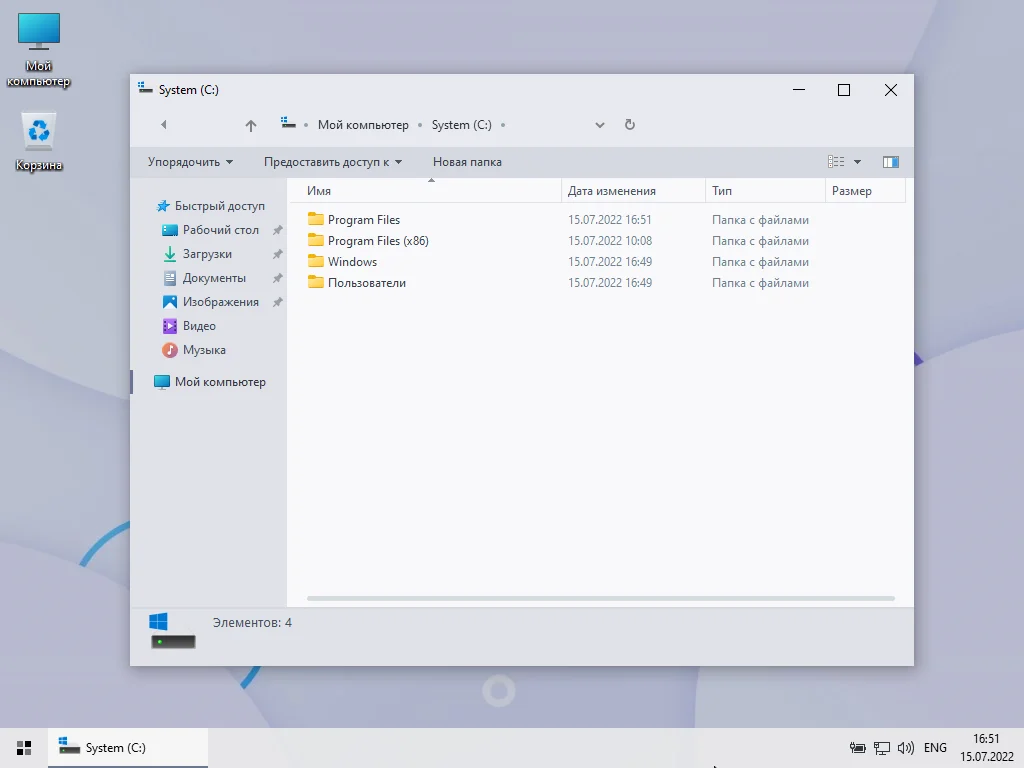Sort by the Размер column header
The height and width of the screenshot is (768, 1024).
coord(865,191)
